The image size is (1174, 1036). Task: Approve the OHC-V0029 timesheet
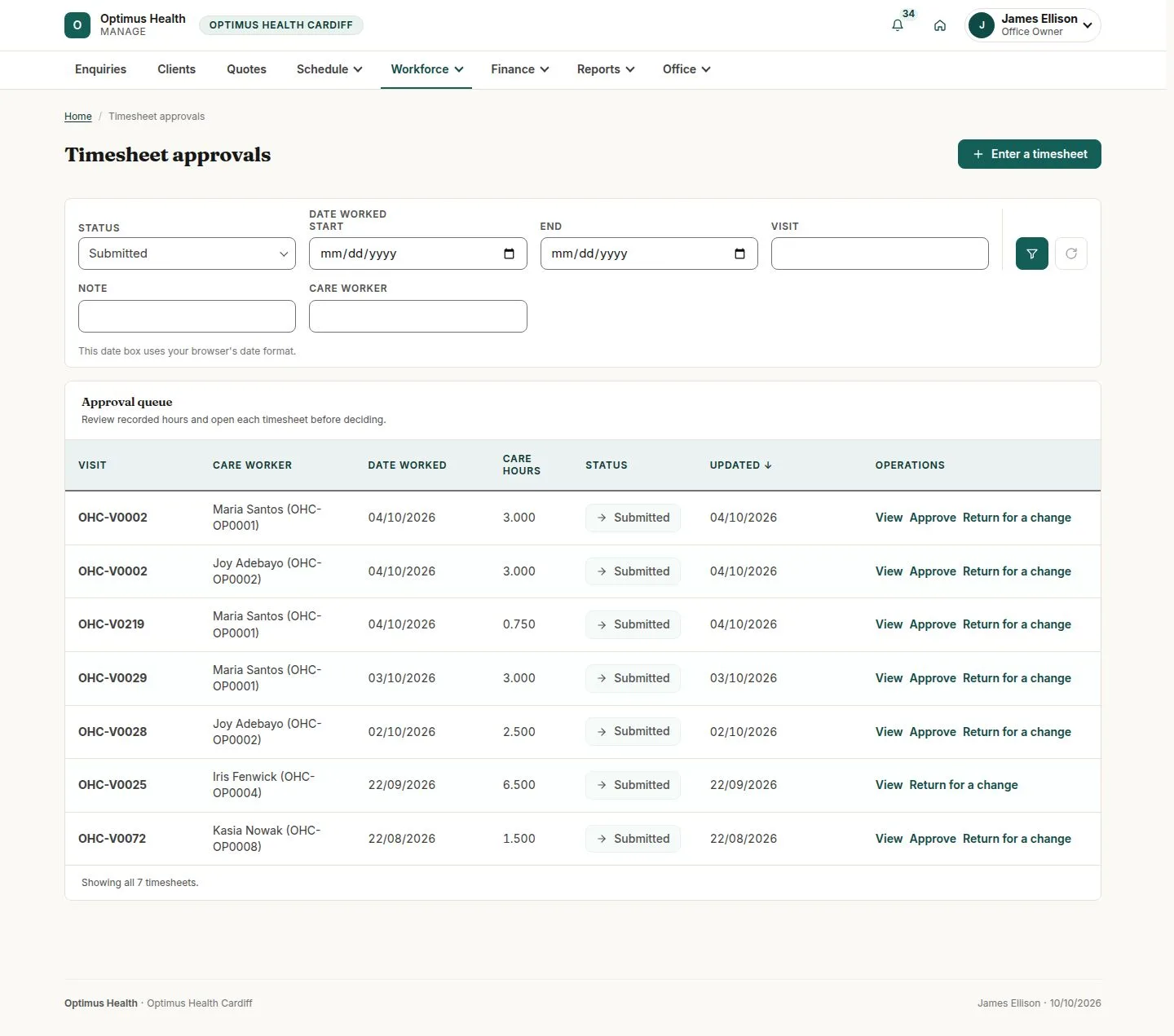point(933,678)
